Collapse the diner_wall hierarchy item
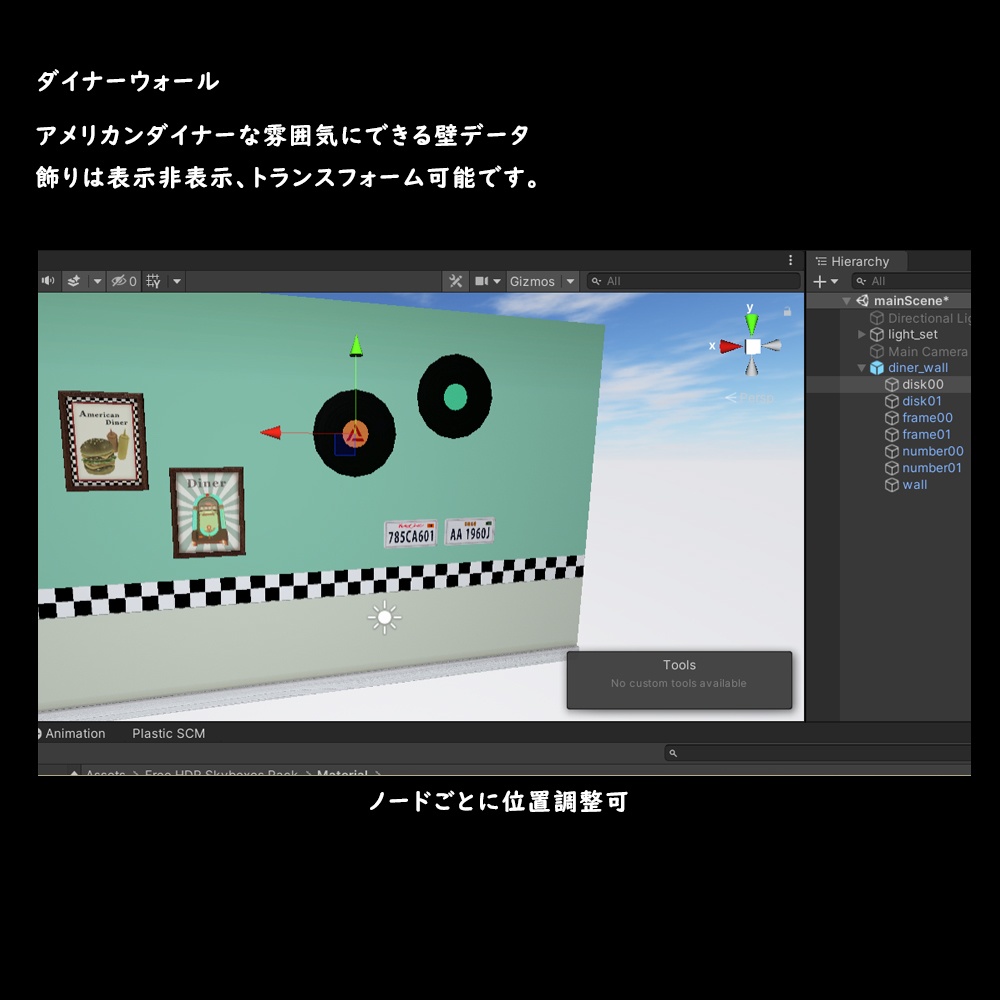1000x1000 pixels. pyautogui.click(x=860, y=367)
